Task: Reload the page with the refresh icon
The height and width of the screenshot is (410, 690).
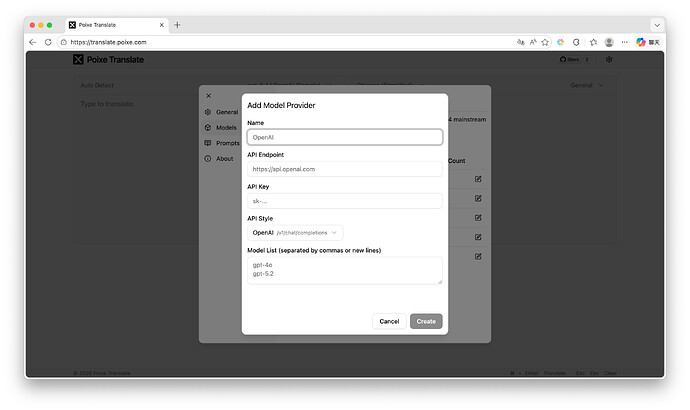Action: 48,42
